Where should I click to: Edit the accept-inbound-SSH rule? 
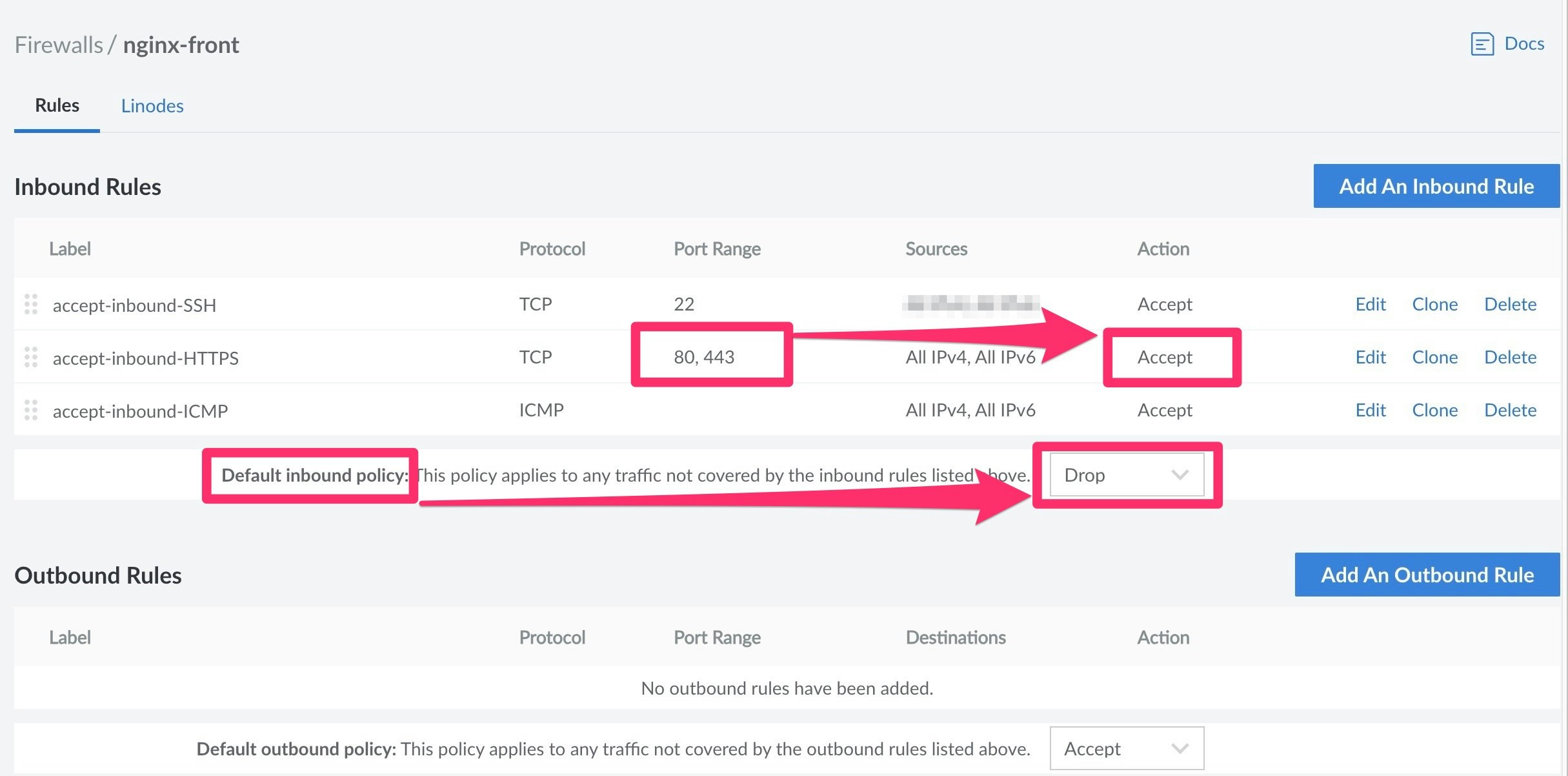click(x=1370, y=304)
